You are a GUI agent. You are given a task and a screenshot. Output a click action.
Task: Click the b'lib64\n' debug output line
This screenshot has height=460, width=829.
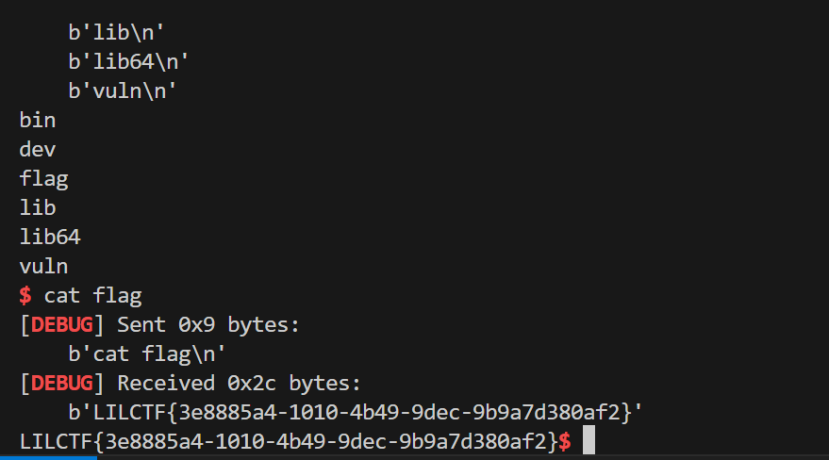pos(129,62)
